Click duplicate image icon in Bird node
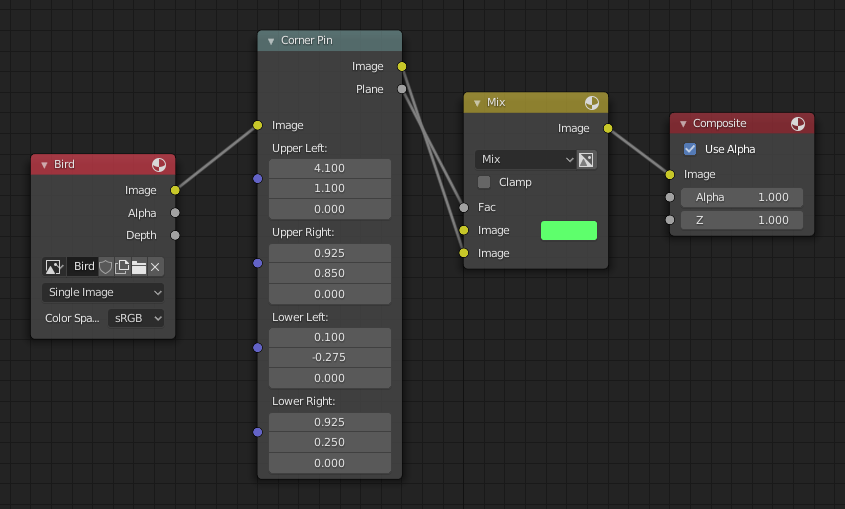 (122, 267)
